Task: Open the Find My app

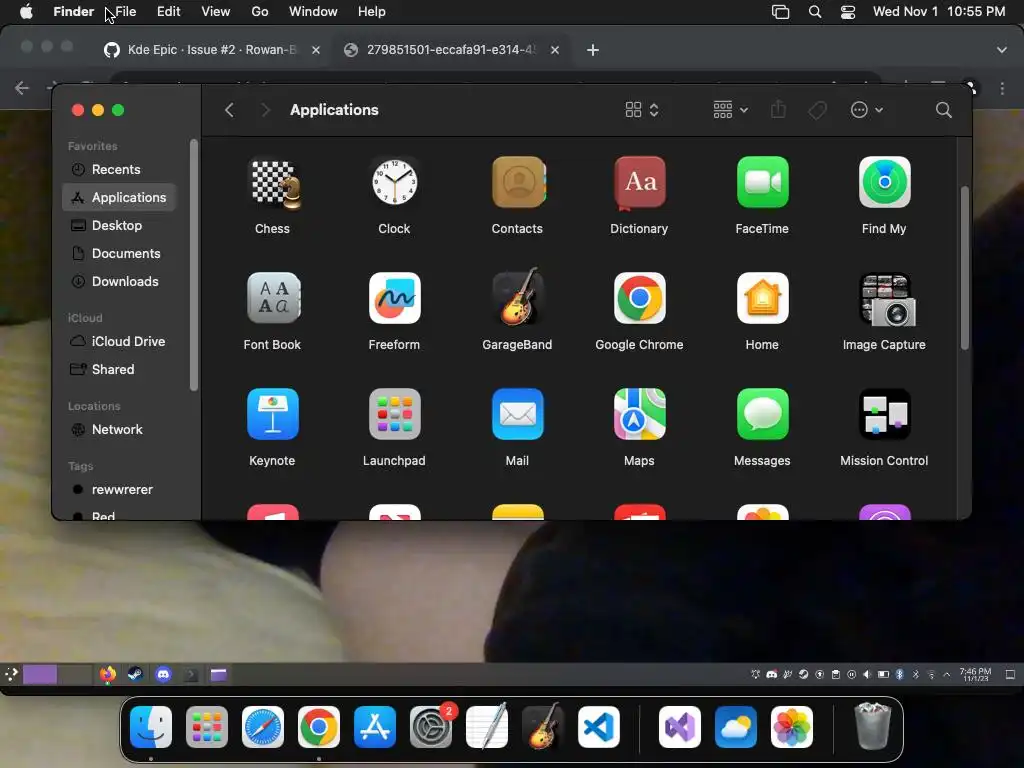Action: tap(884, 182)
